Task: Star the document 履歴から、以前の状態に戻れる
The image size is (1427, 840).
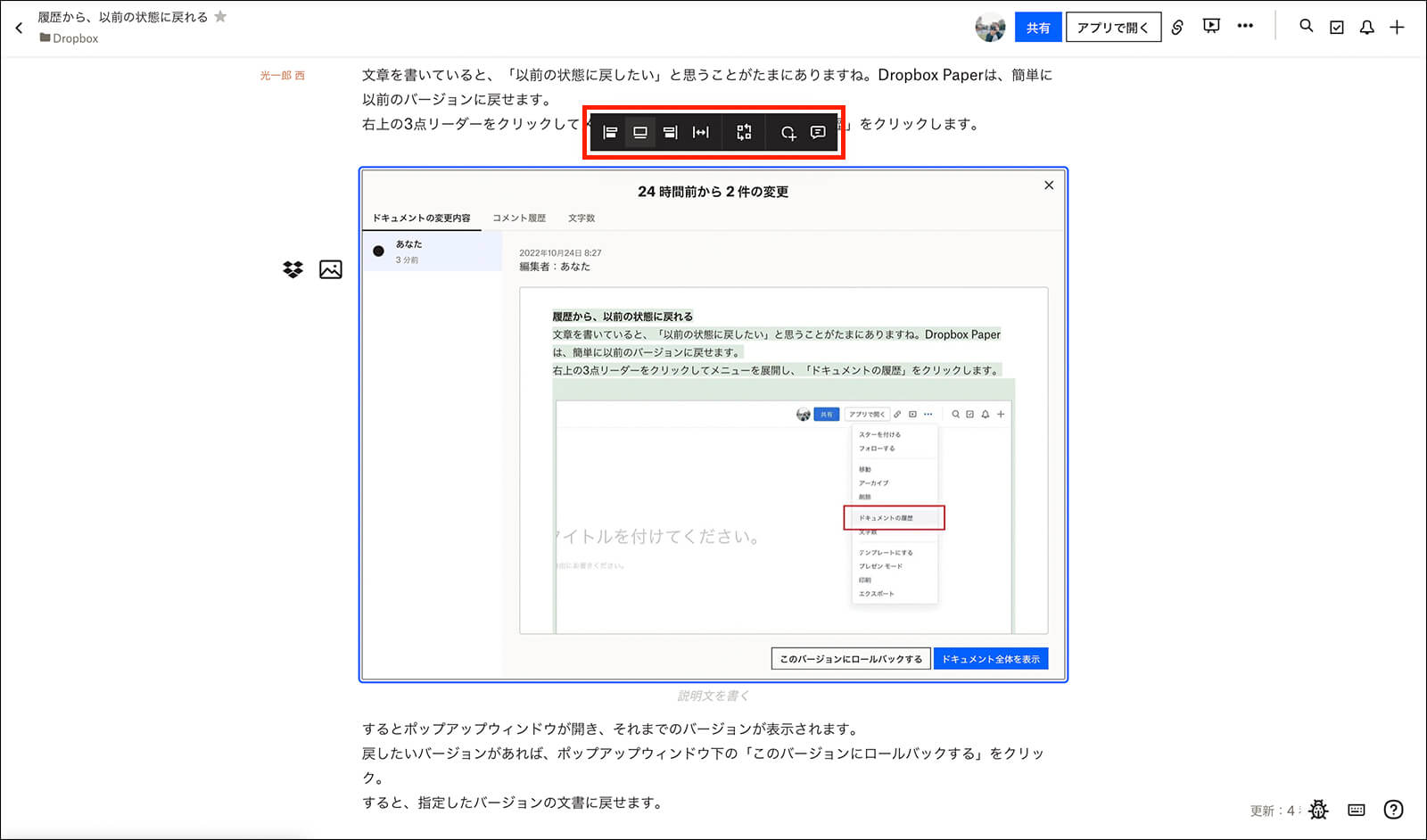Action: pyautogui.click(x=220, y=17)
